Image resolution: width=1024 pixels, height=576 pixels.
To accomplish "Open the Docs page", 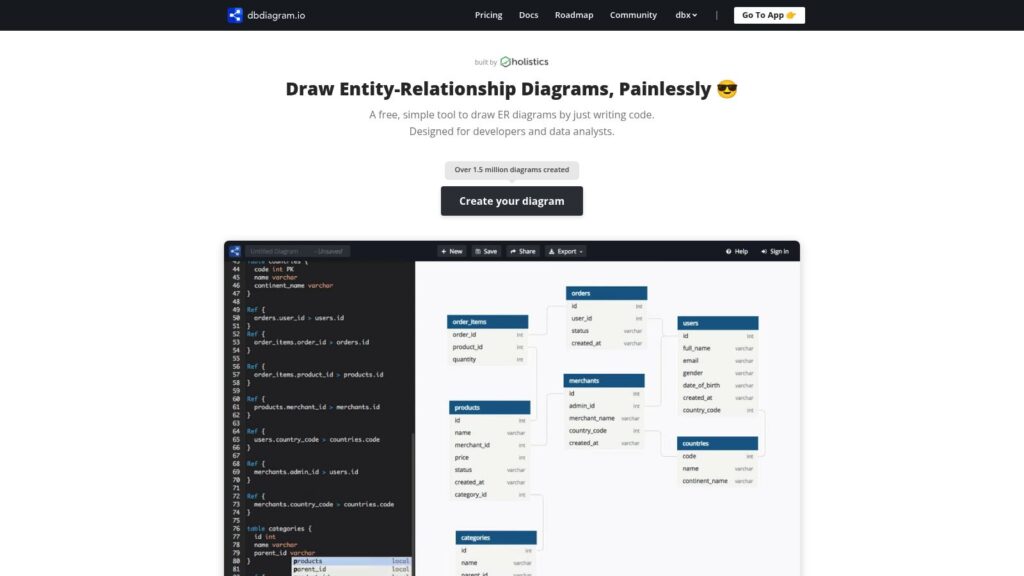I will [528, 15].
